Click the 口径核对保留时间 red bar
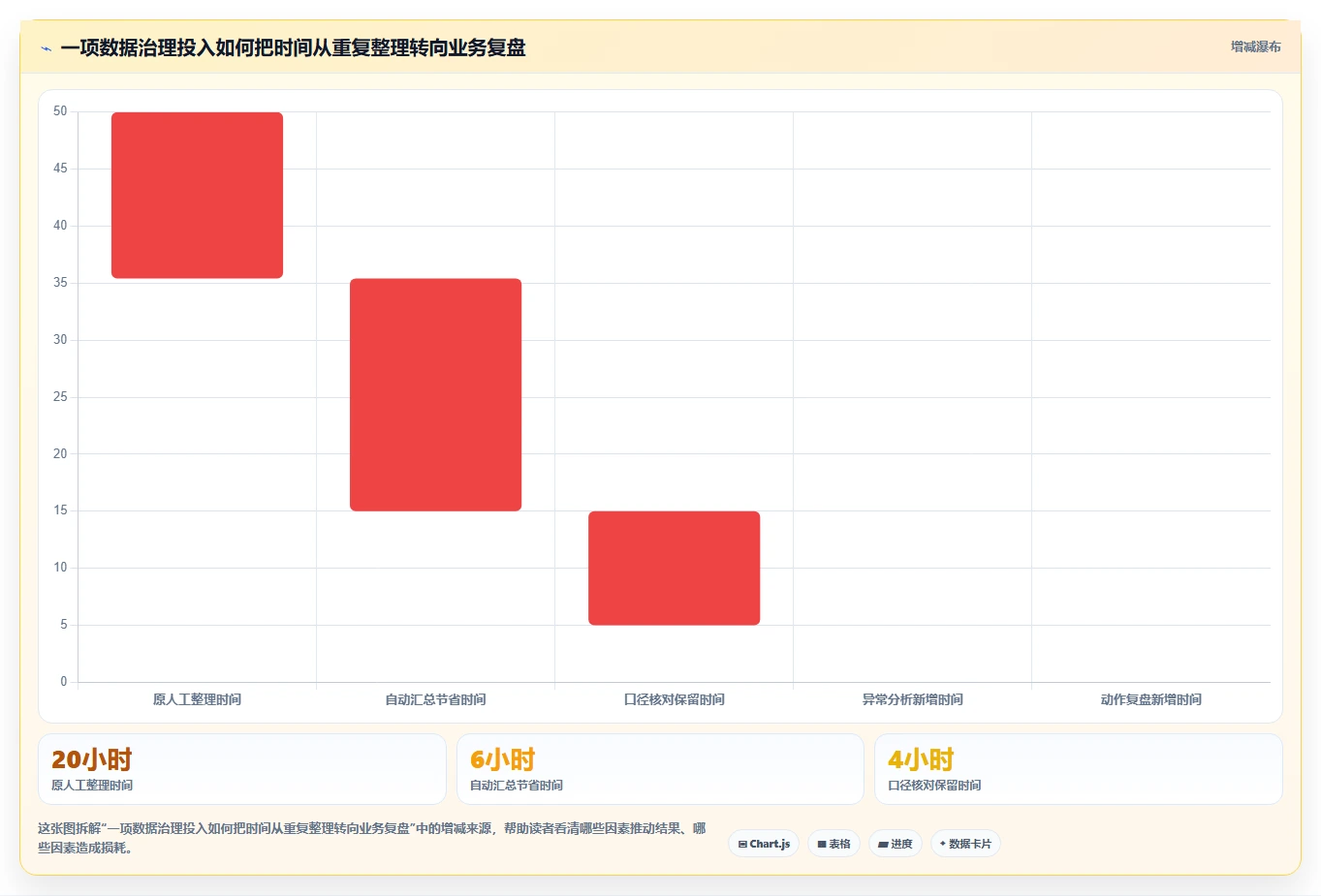This screenshot has width=1321, height=896. pyautogui.click(x=675, y=569)
